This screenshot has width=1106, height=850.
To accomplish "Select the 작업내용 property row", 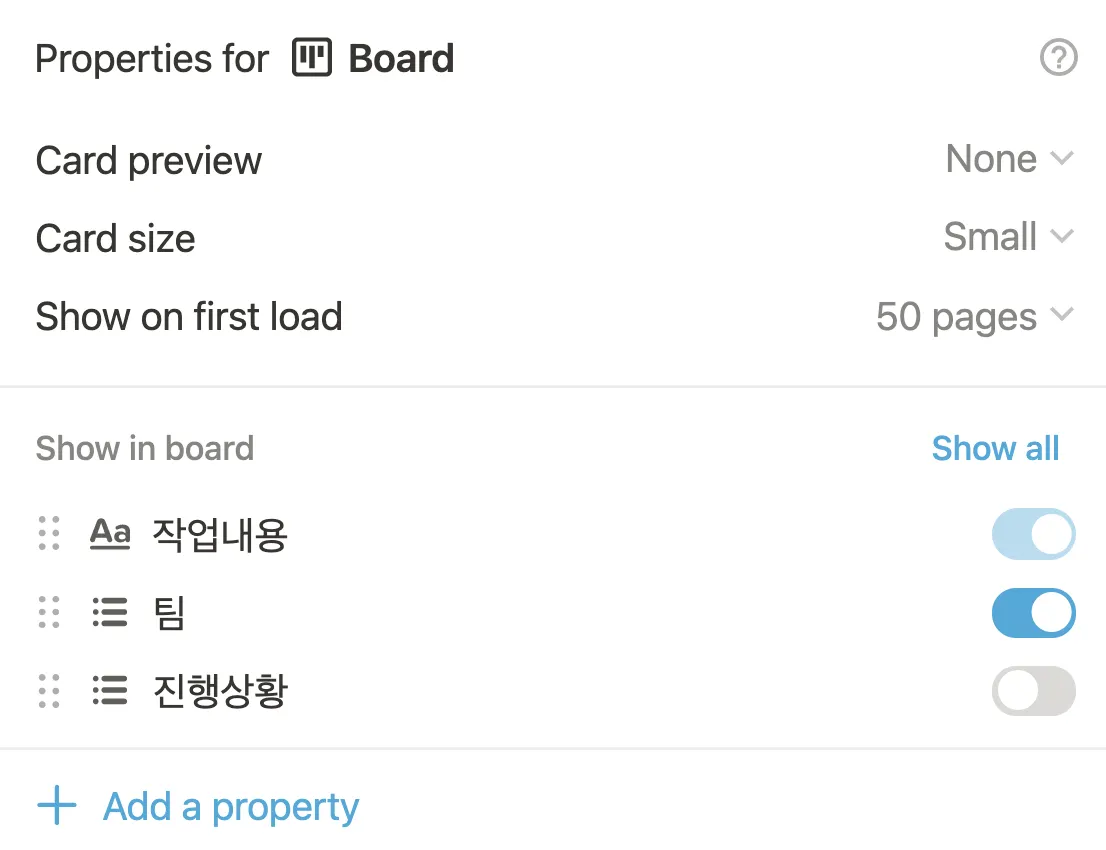I will click(x=220, y=535).
